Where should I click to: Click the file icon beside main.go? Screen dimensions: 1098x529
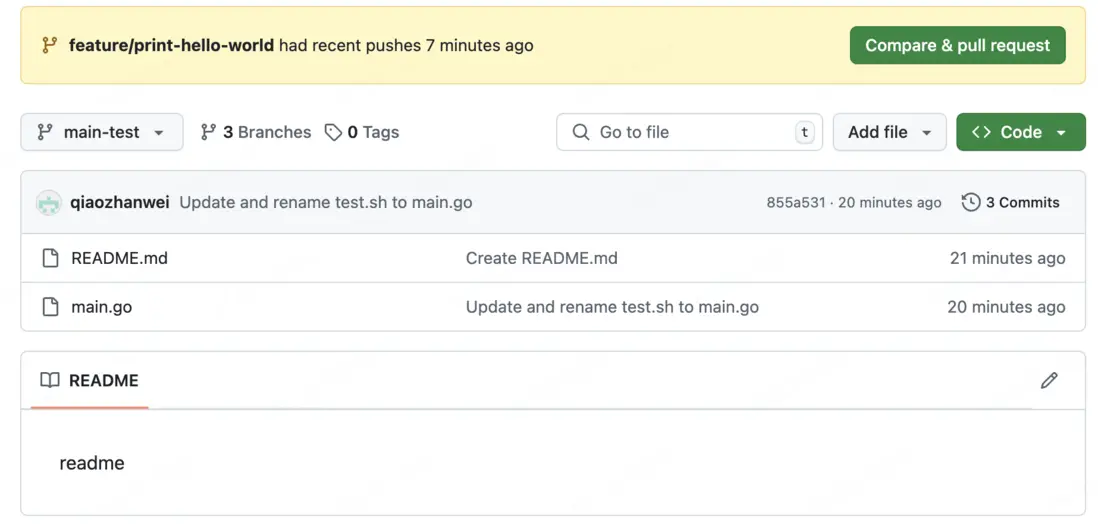(50, 307)
